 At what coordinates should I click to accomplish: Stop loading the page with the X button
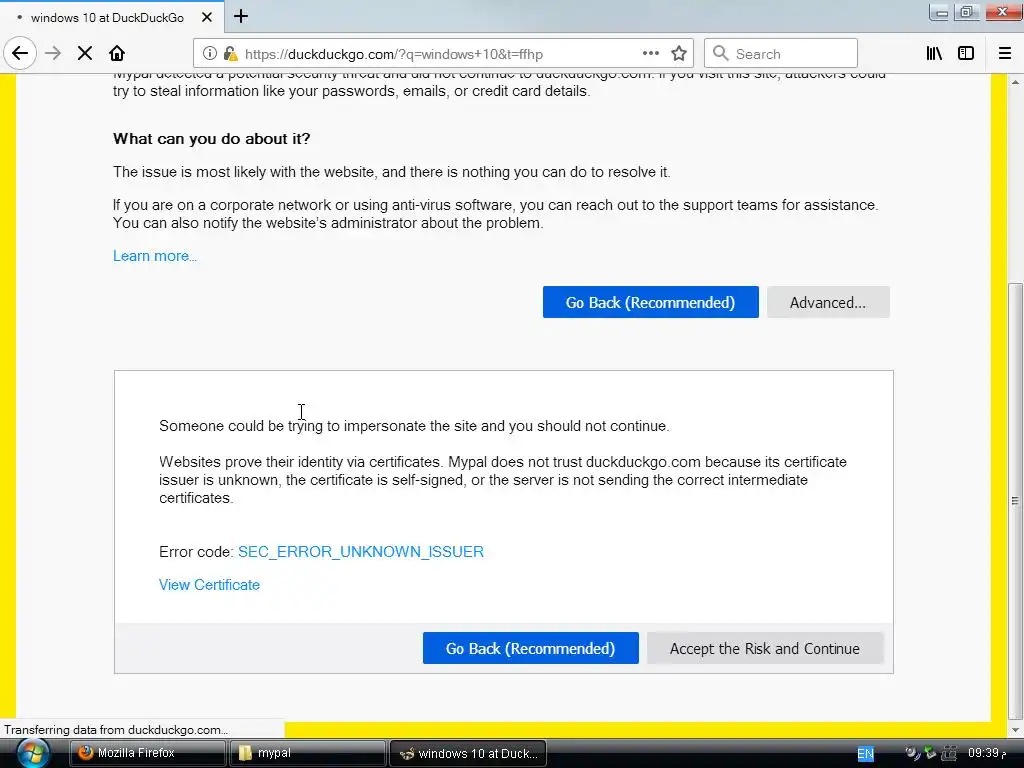pos(85,54)
